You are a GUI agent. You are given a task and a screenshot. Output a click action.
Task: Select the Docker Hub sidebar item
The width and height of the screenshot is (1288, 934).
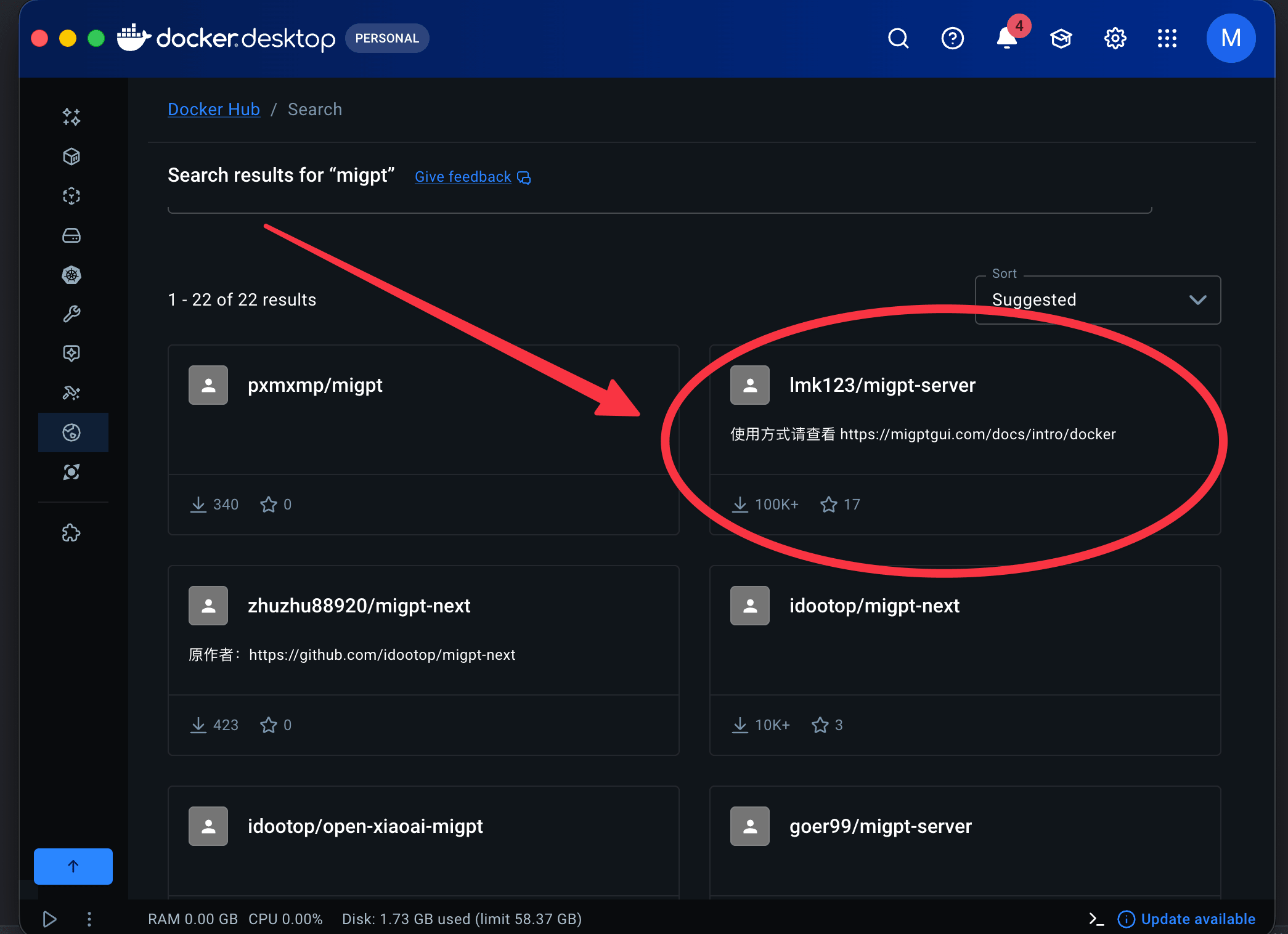[x=71, y=432]
